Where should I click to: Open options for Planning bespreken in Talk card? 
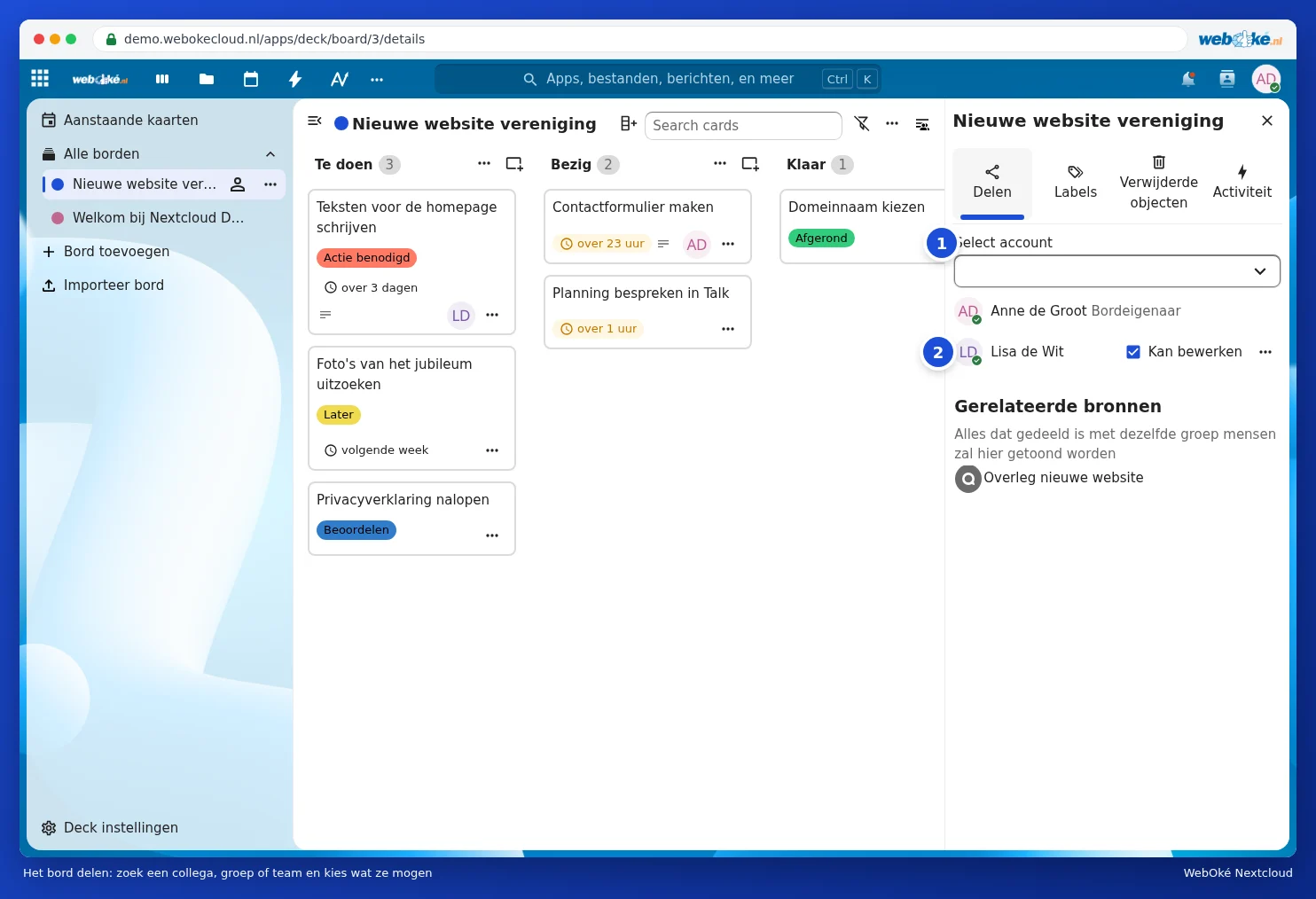click(728, 329)
